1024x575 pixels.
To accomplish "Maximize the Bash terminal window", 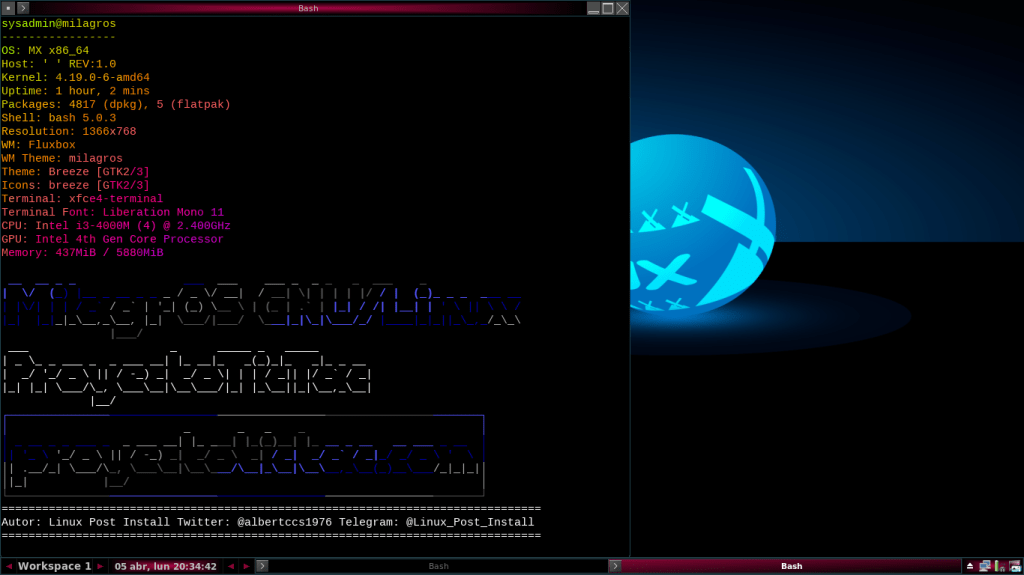I will (607, 8).
